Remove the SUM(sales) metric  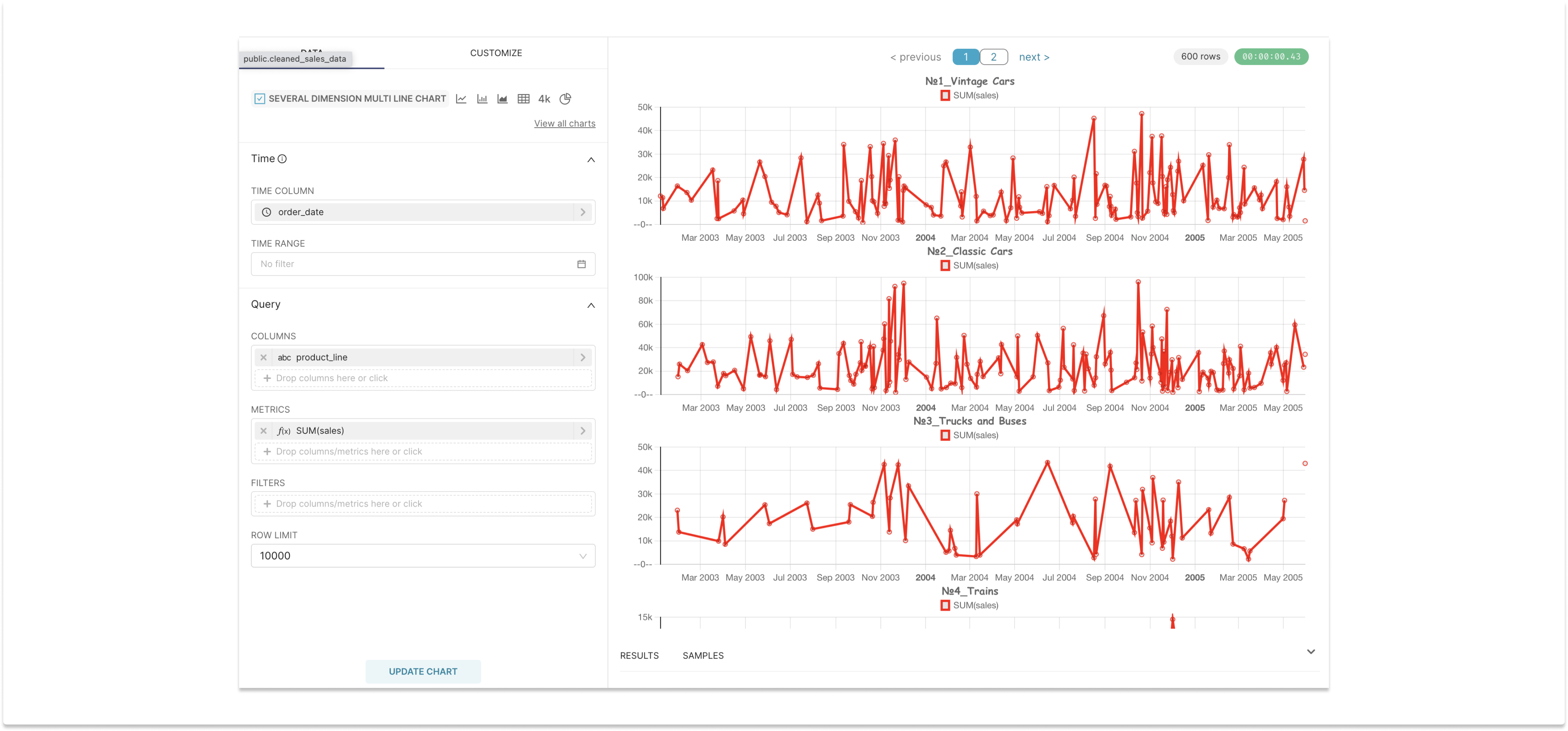point(264,431)
